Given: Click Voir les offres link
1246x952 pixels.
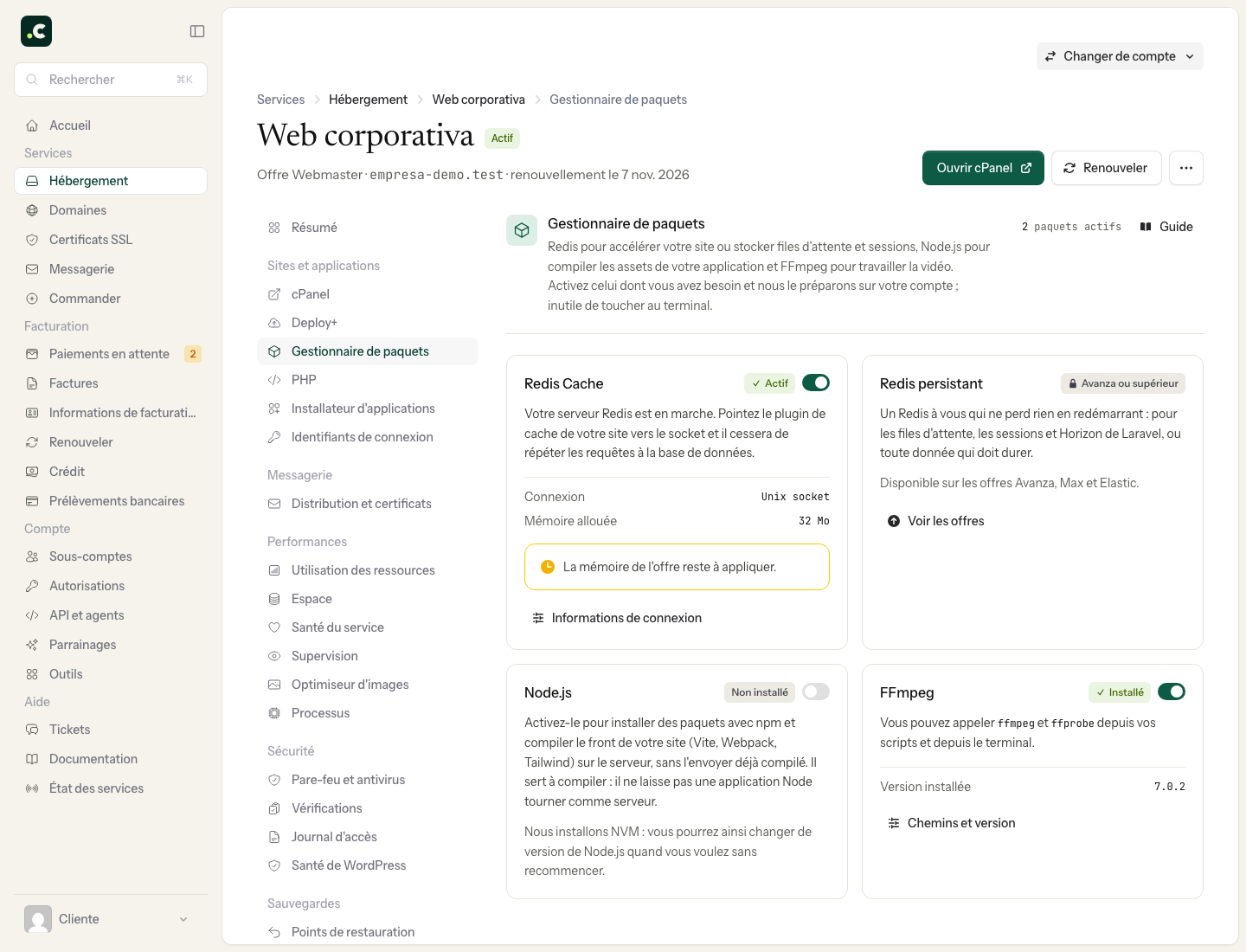Looking at the screenshot, I should (x=936, y=521).
